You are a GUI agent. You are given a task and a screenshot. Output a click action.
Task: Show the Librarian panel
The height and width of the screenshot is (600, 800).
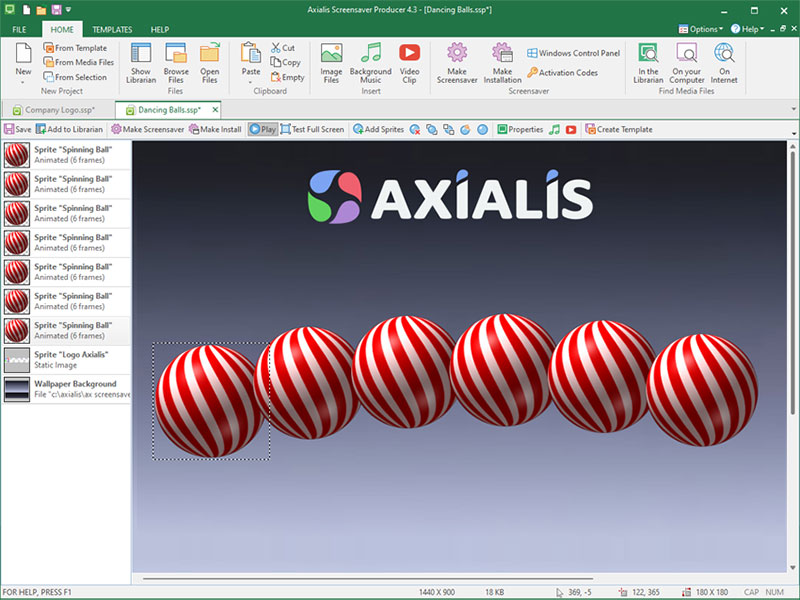point(141,62)
